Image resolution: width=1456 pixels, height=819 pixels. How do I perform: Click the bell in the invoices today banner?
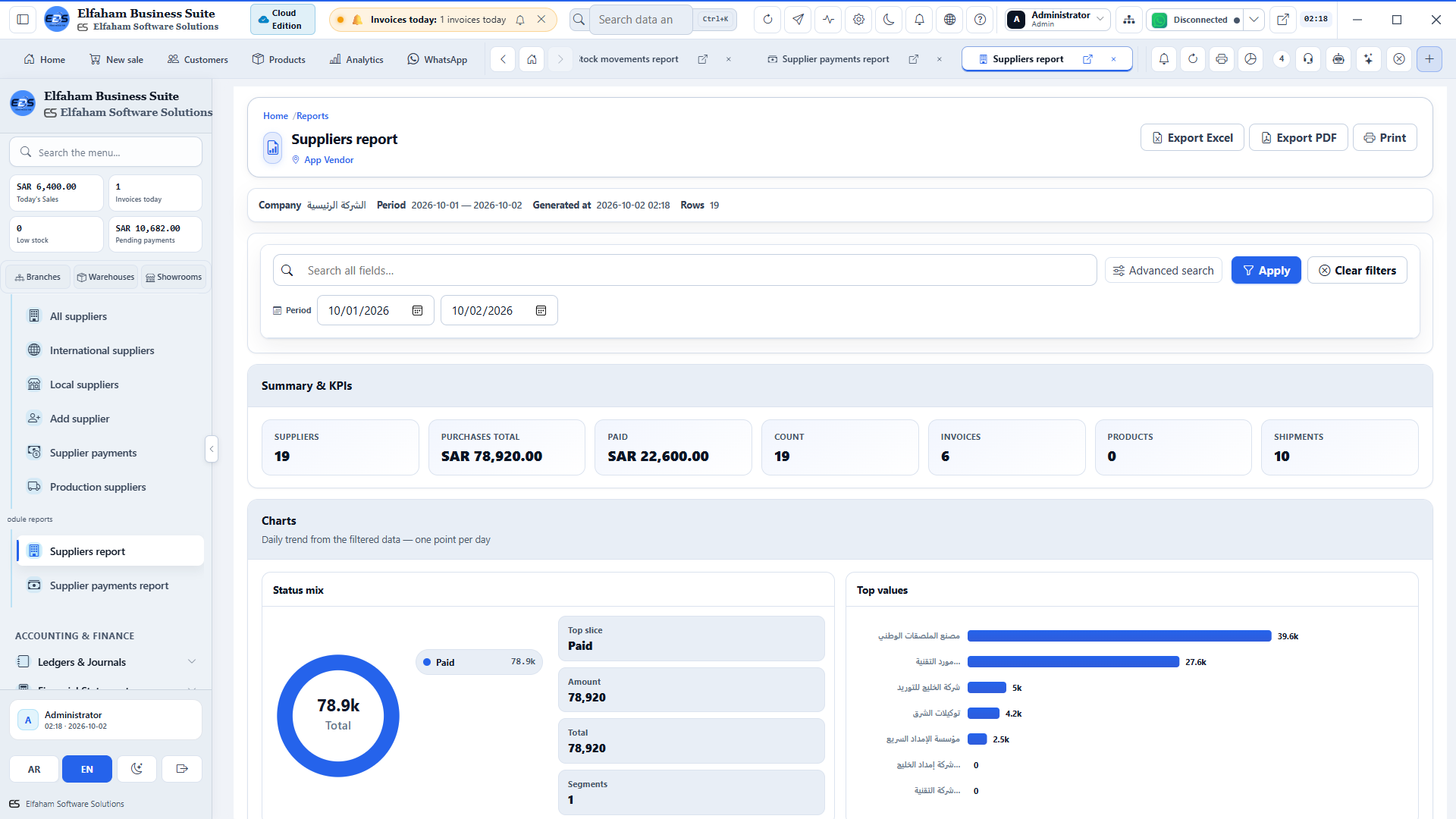520,20
